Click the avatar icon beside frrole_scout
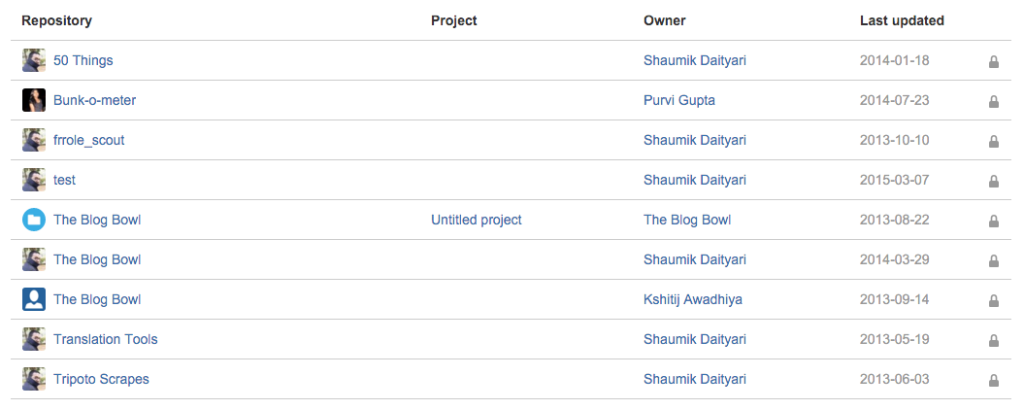Viewport: 1024px width, 410px height. tap(34, 140)
